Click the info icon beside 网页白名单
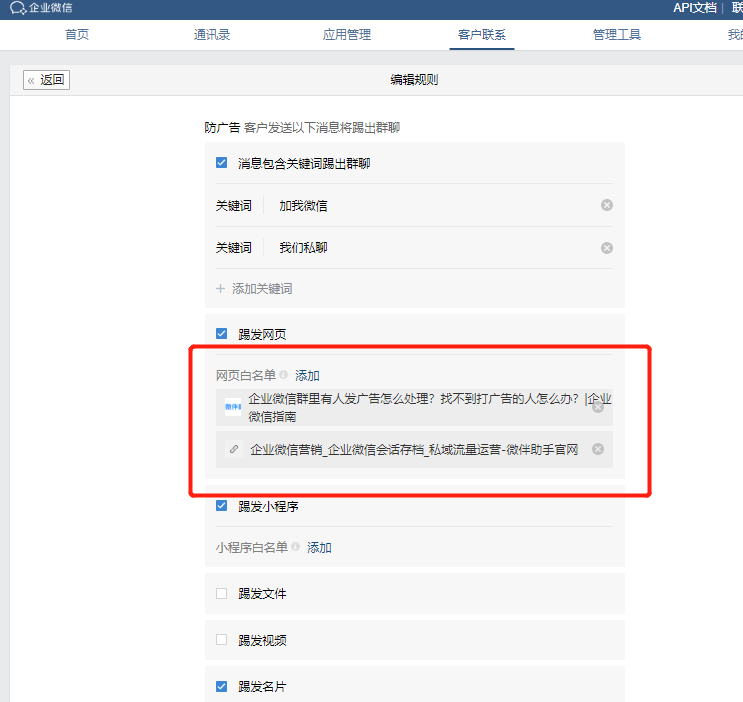Screen dimensions: 743x702 coord(283,374)
